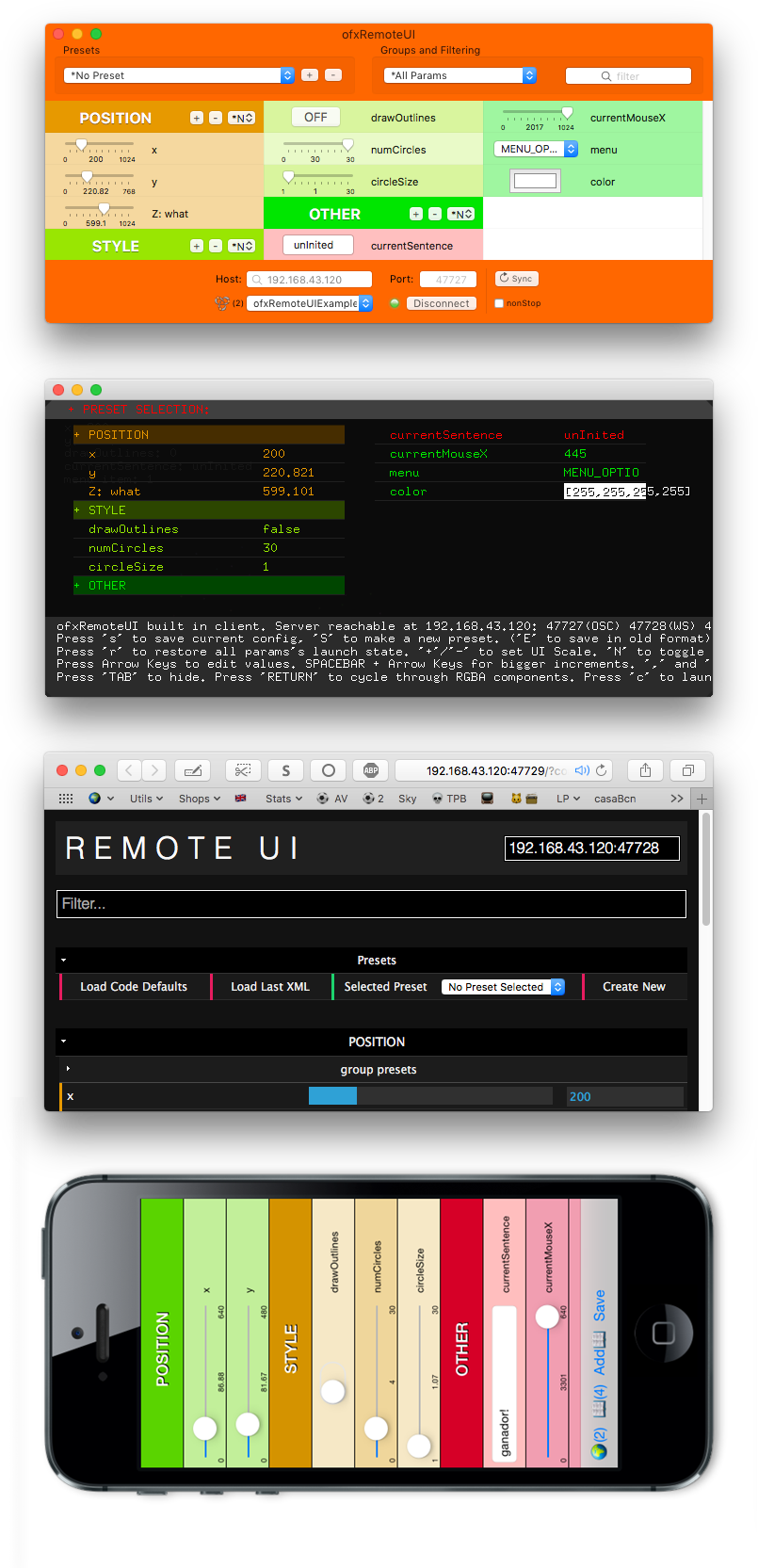This screenshot has width=758, height=1568.
Task: Click the audio speaker icon in address bar
Action: coord(582,770)
